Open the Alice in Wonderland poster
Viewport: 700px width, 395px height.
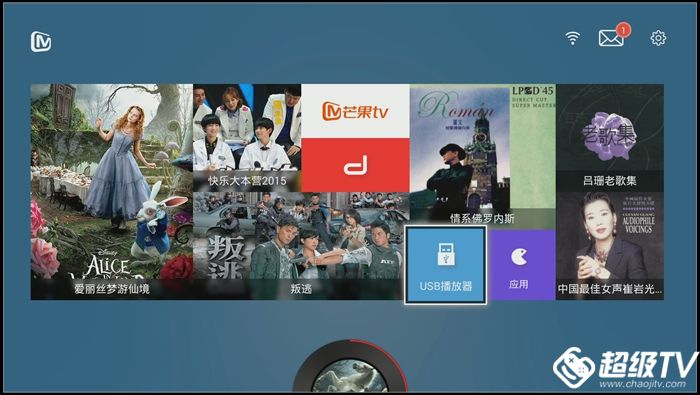coord(112,192)
